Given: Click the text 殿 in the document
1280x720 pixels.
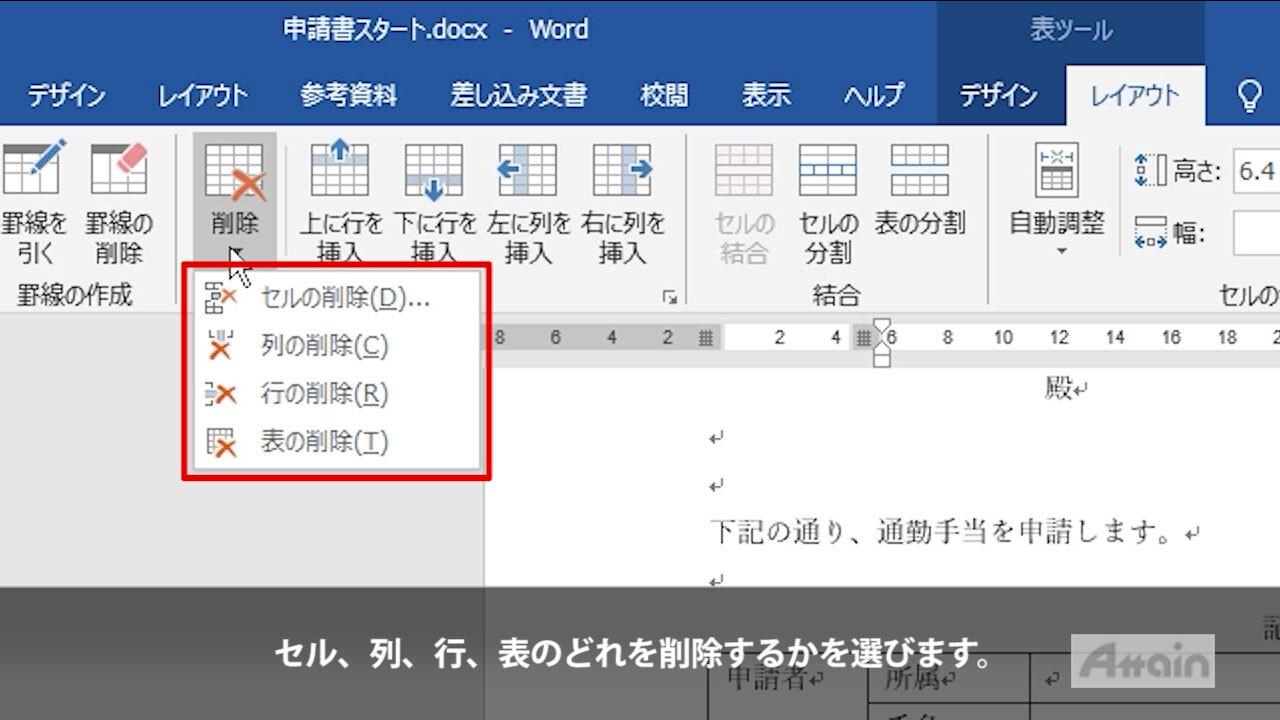Looking at the screenshot, I should pos(1059,388).
